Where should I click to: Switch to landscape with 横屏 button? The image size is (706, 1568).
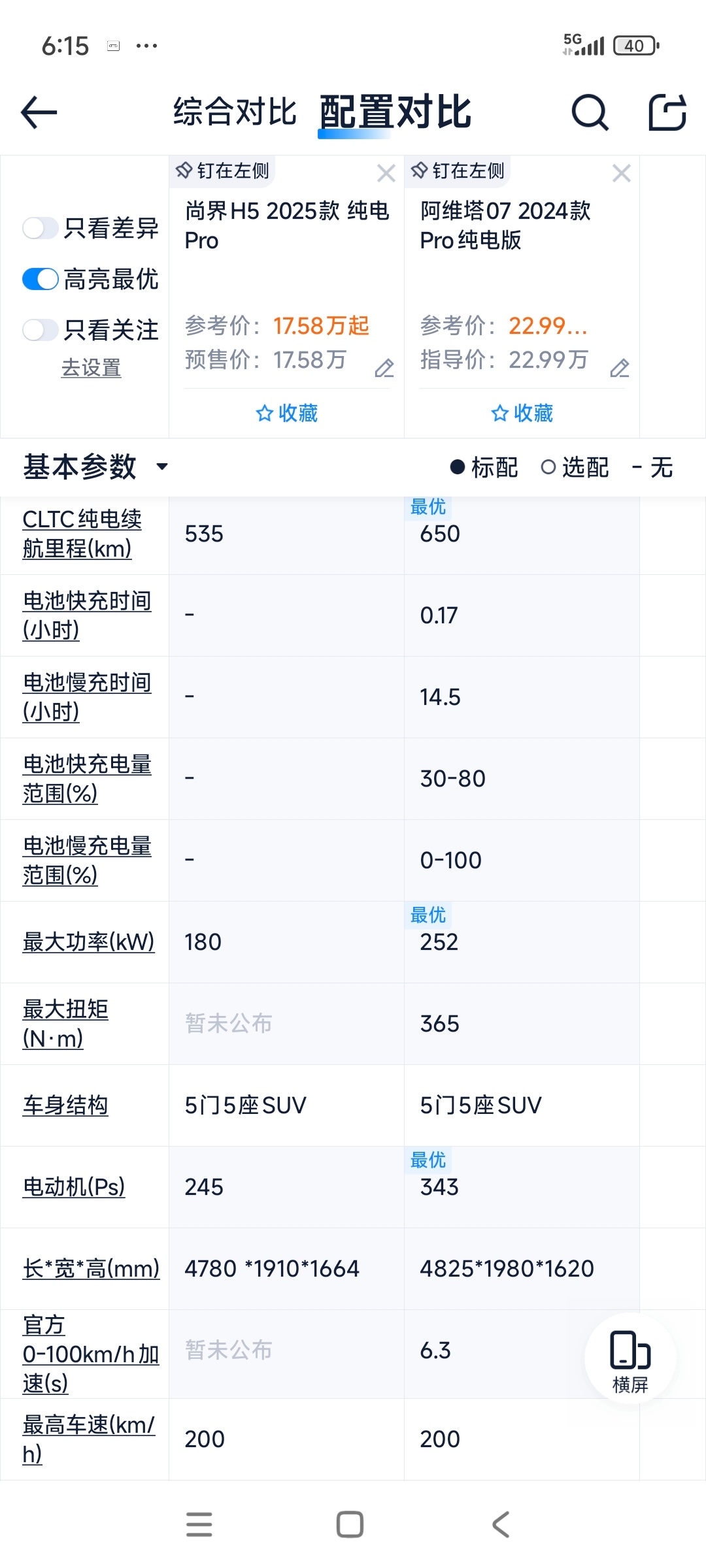pos(630,1358)
